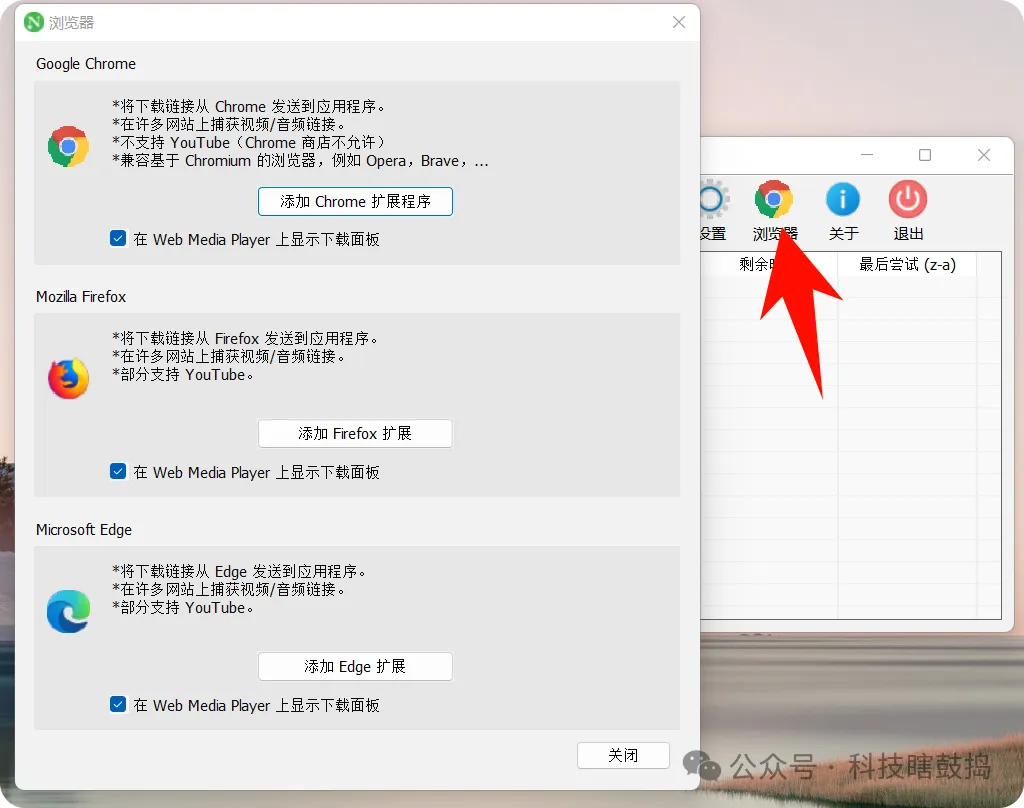This screenshot has height=808, width=1024.
Task: Click 添加 Chrome 扩展程序 button
Action: point(355,201)
